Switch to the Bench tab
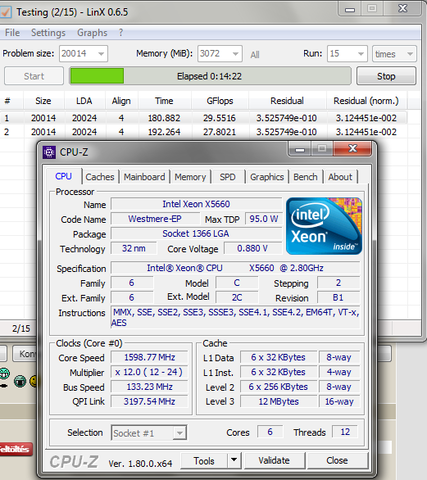Image resolution: width=427 pixels, height=480 pixels. pos(305,177)
